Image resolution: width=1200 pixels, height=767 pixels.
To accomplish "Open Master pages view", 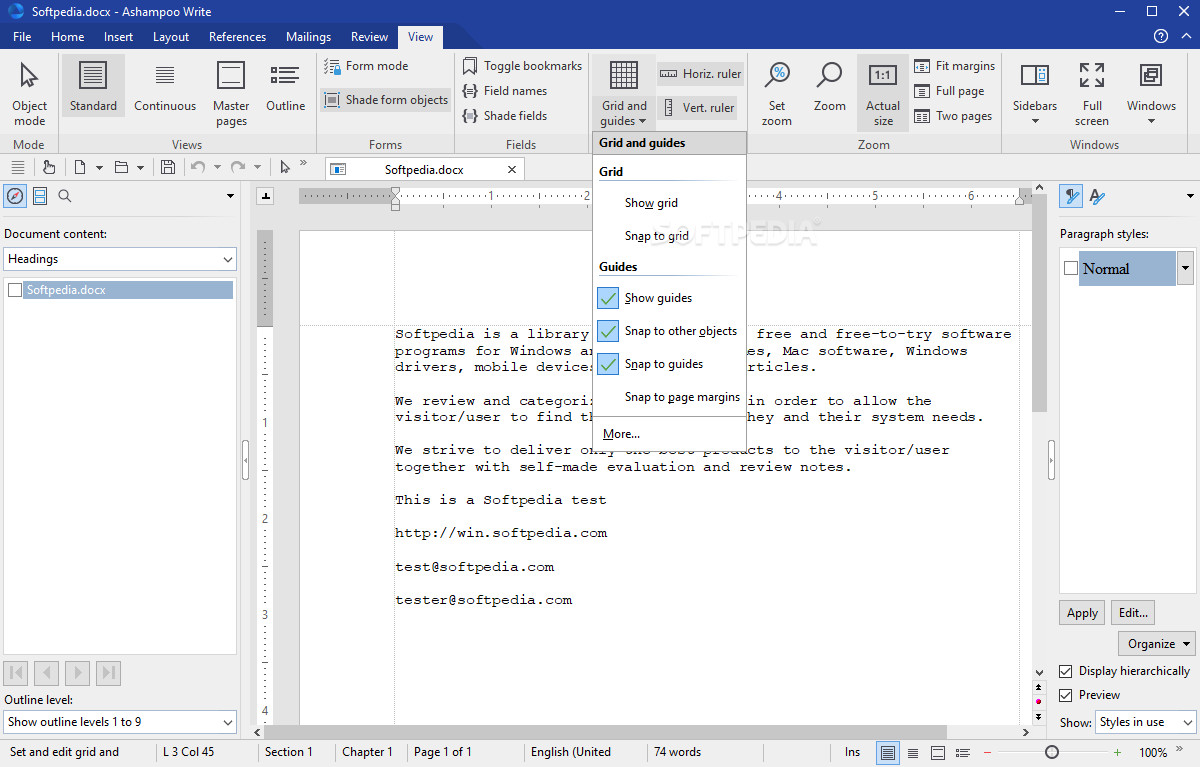I will pyautogui.click(x=231, y=93).
